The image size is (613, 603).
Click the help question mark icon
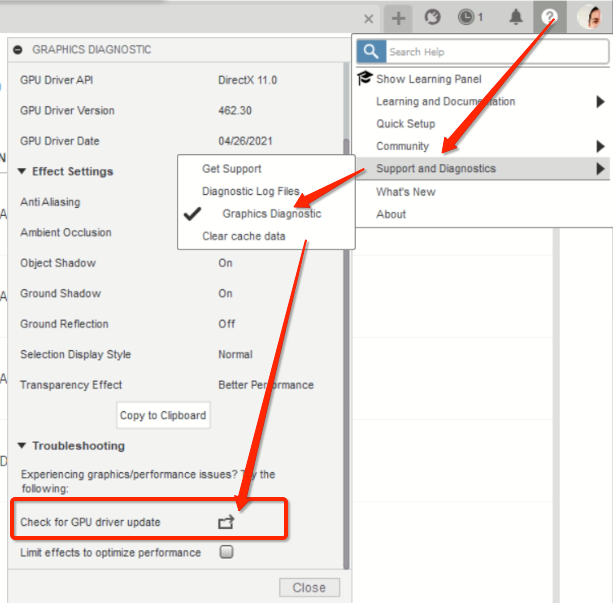pos(549,17)
